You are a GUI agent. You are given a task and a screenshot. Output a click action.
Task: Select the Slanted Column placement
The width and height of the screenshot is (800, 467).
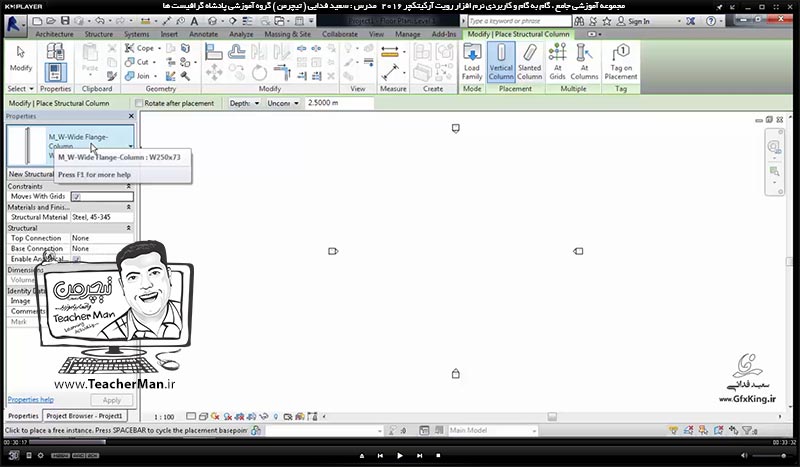click(530, 62)
